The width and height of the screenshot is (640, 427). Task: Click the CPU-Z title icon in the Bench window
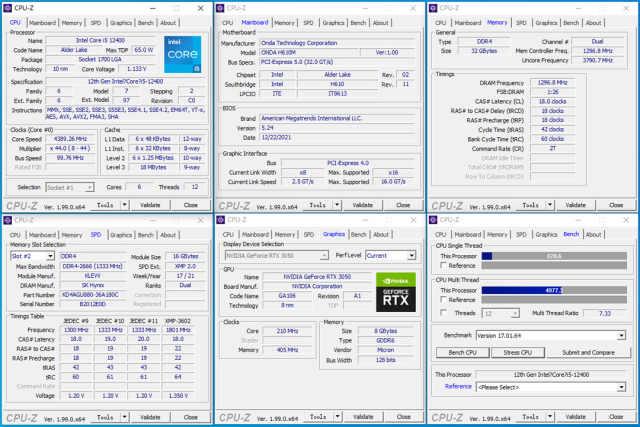click(433, 220)
